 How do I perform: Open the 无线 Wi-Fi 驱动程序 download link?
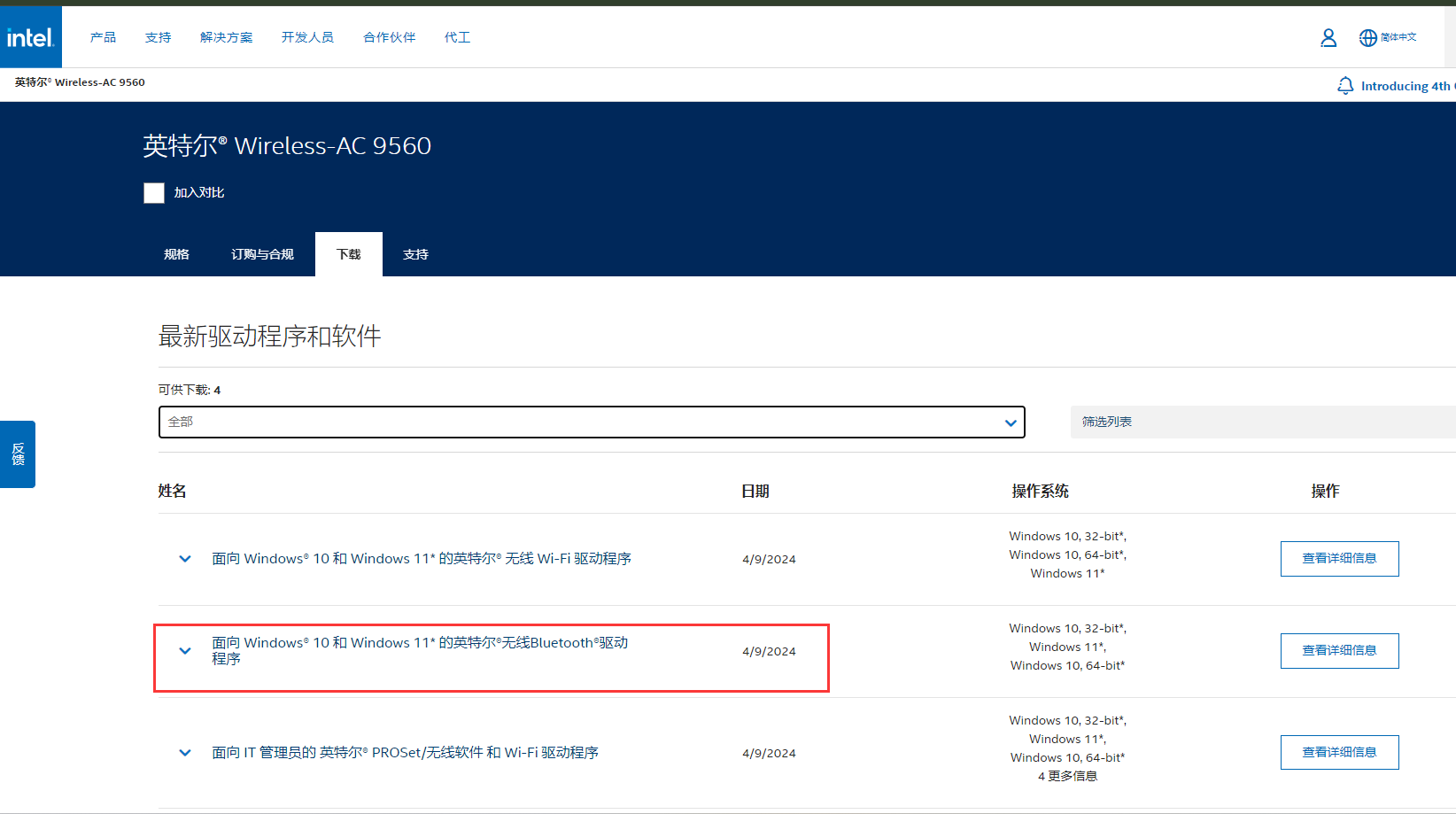(x=422, y=559)
